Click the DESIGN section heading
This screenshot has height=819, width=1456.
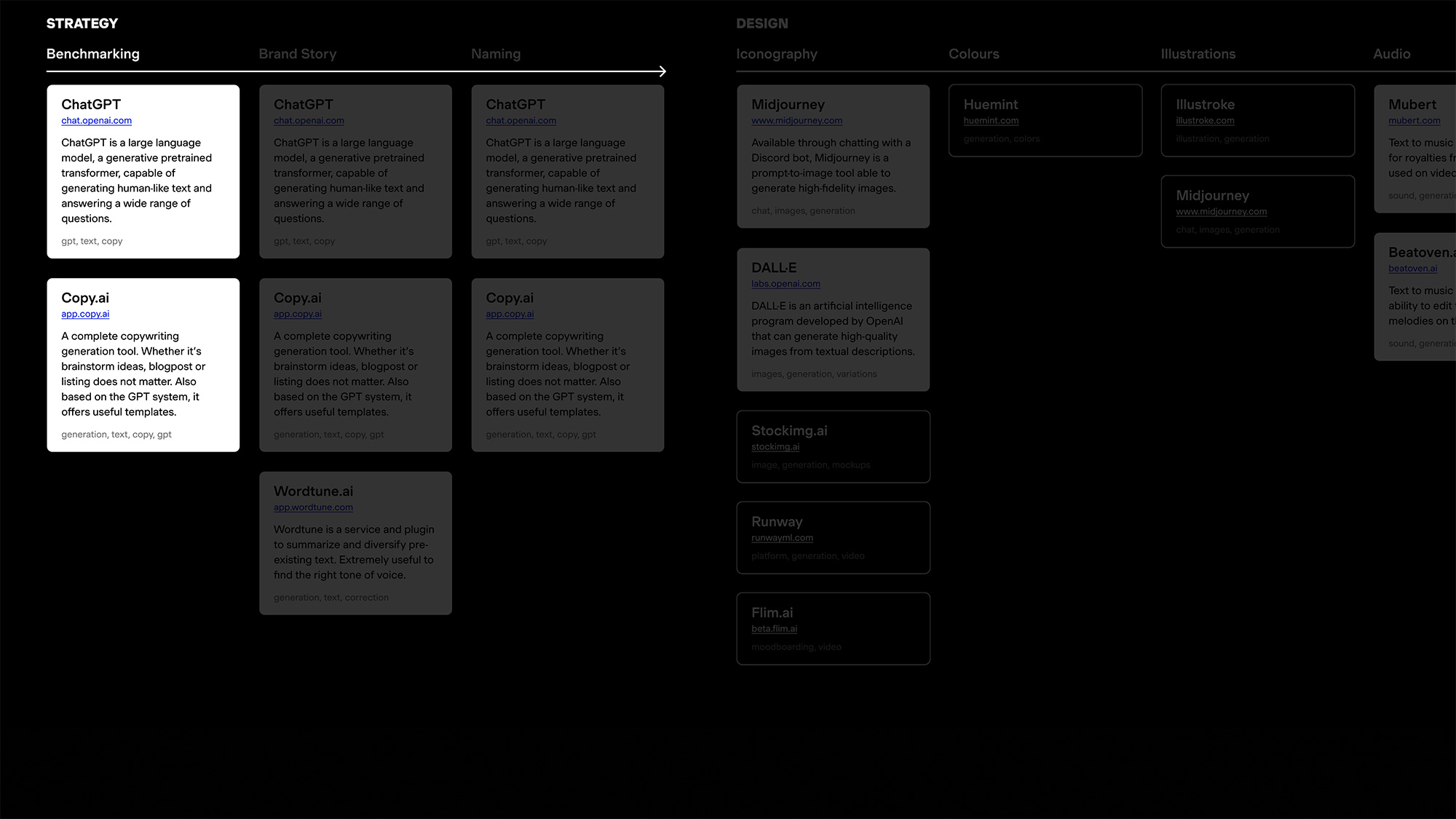[762, 23]
